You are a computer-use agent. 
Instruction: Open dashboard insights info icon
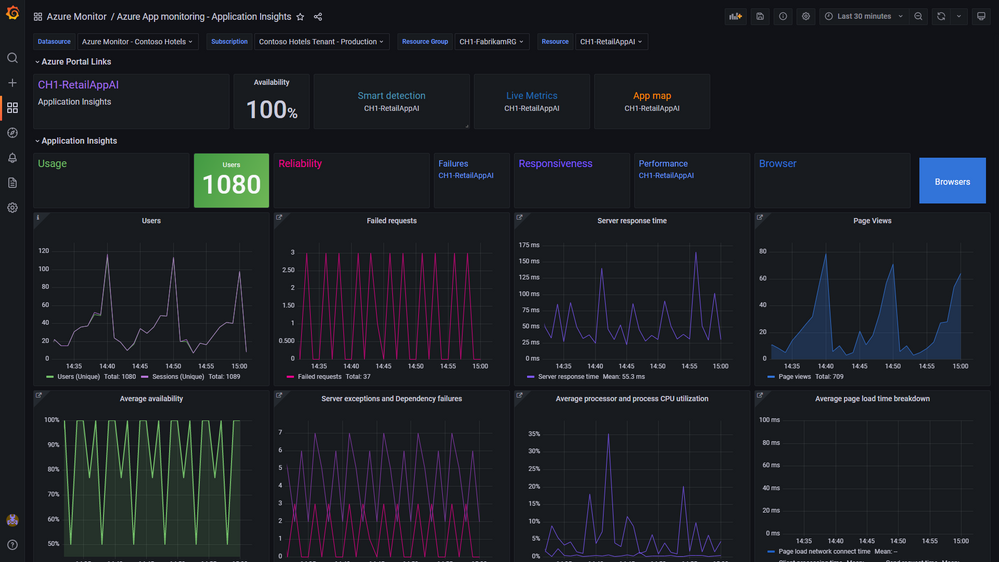tap(782, 17)
